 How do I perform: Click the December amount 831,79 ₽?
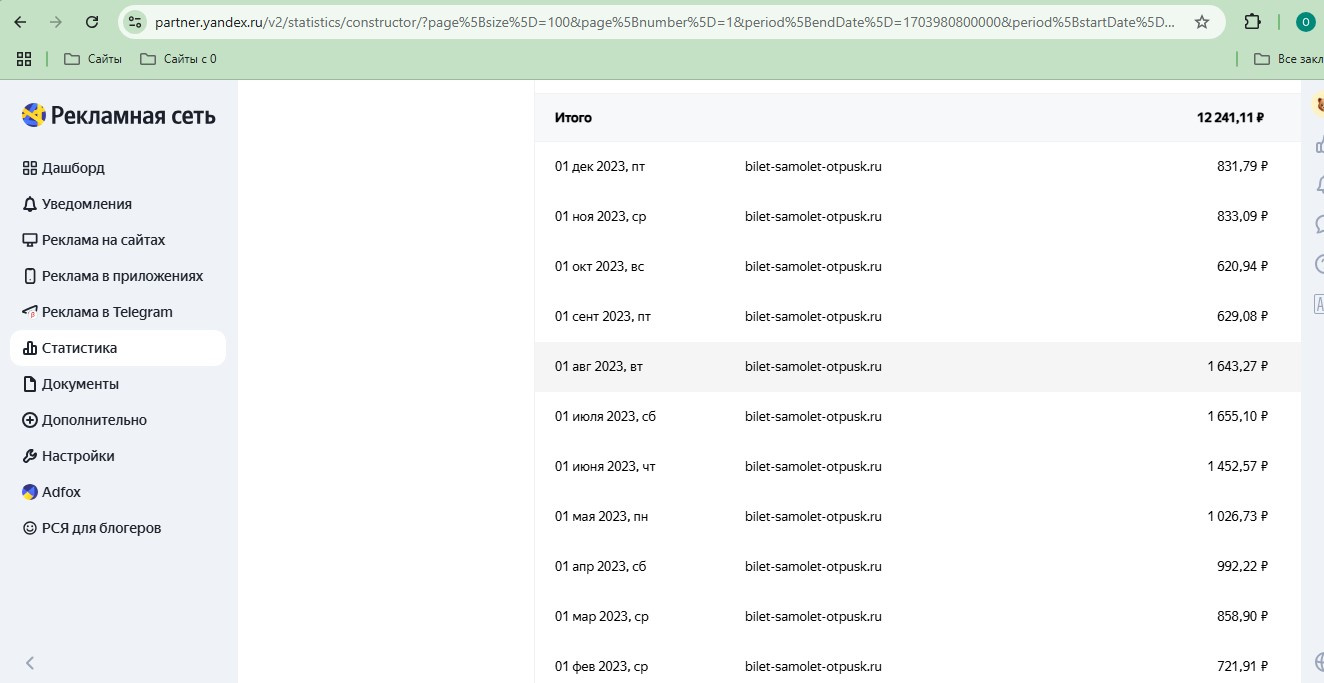(1242, 167)
